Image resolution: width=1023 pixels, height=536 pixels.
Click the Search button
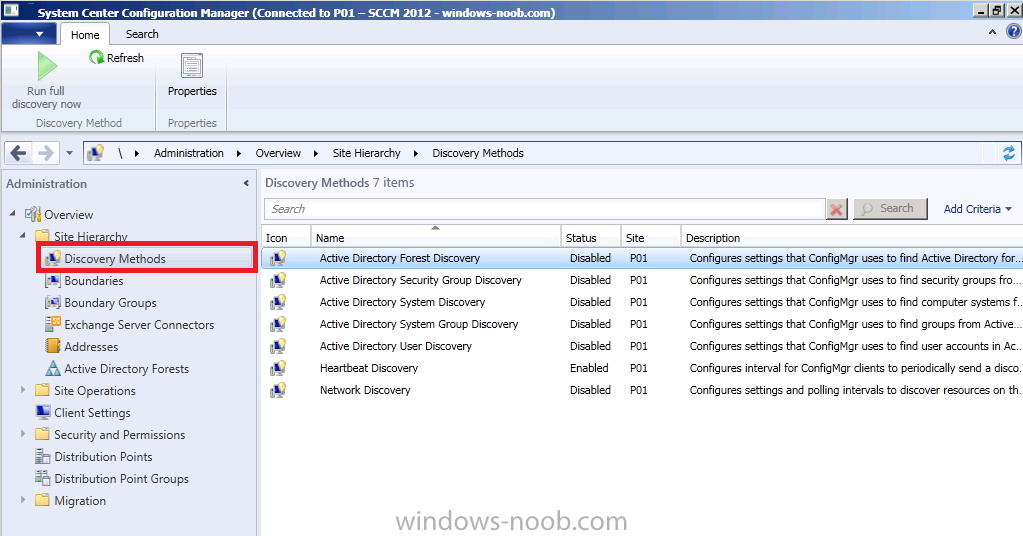(x=890, y=209)
